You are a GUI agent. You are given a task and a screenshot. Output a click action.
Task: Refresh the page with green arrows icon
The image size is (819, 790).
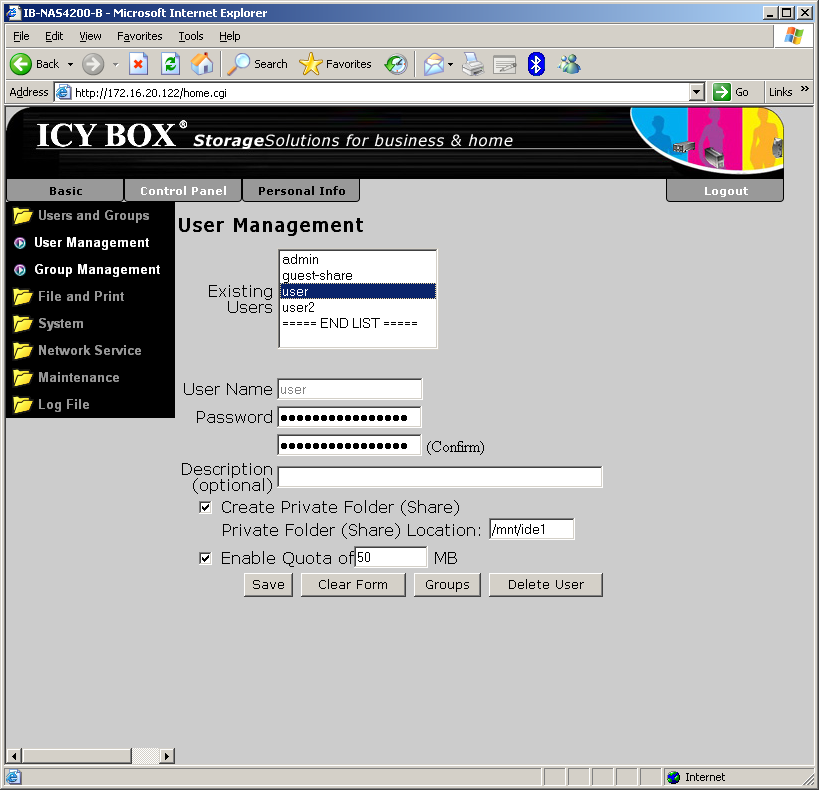coord(170,64)
